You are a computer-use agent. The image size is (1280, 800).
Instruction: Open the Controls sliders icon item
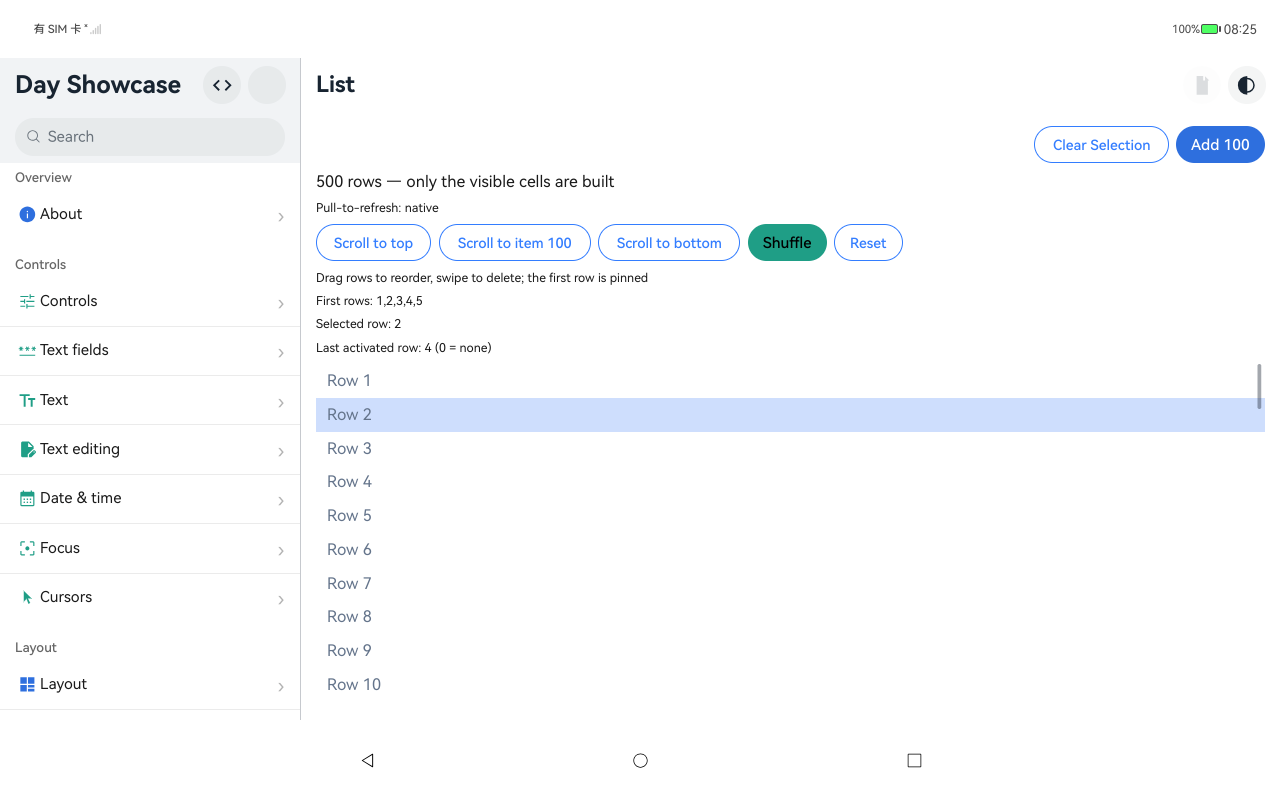[27, 301]
